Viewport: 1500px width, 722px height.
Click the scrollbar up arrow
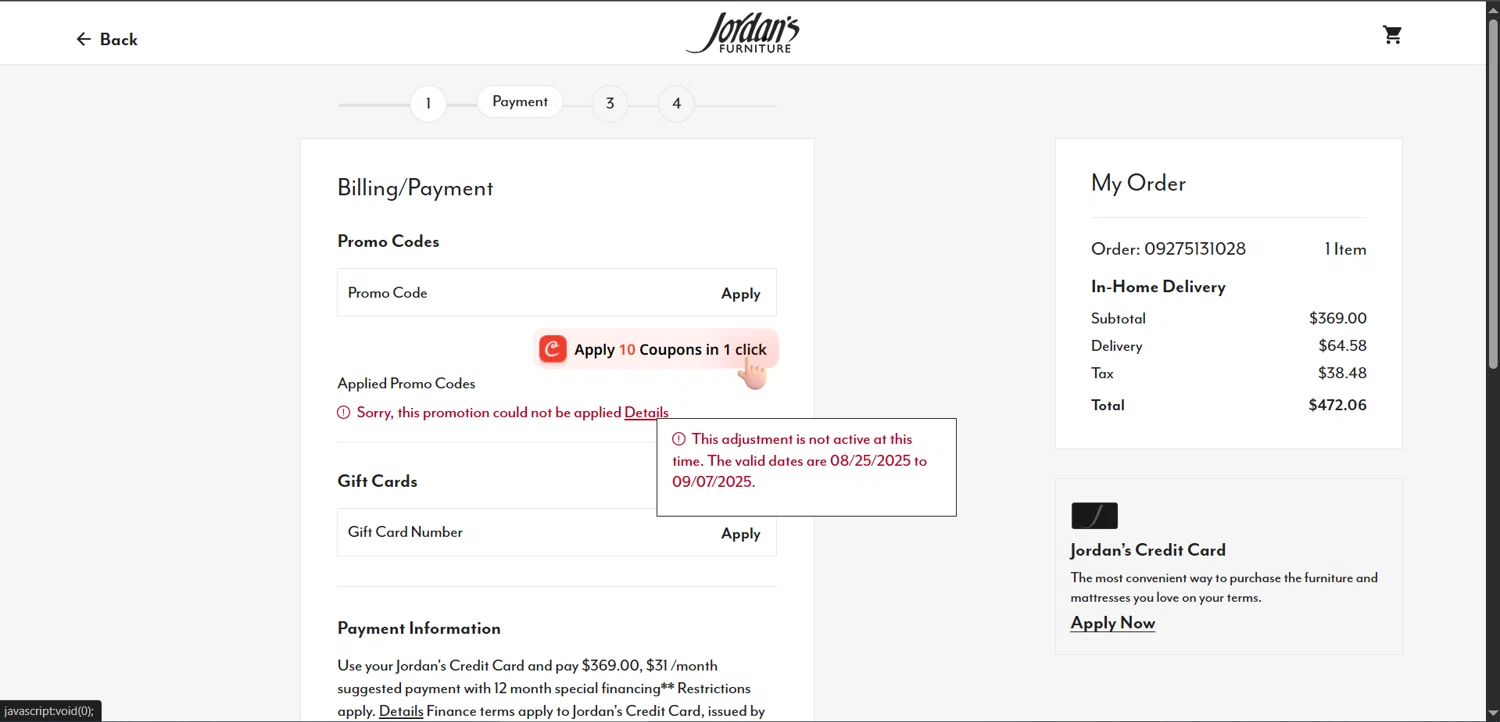1493,8
